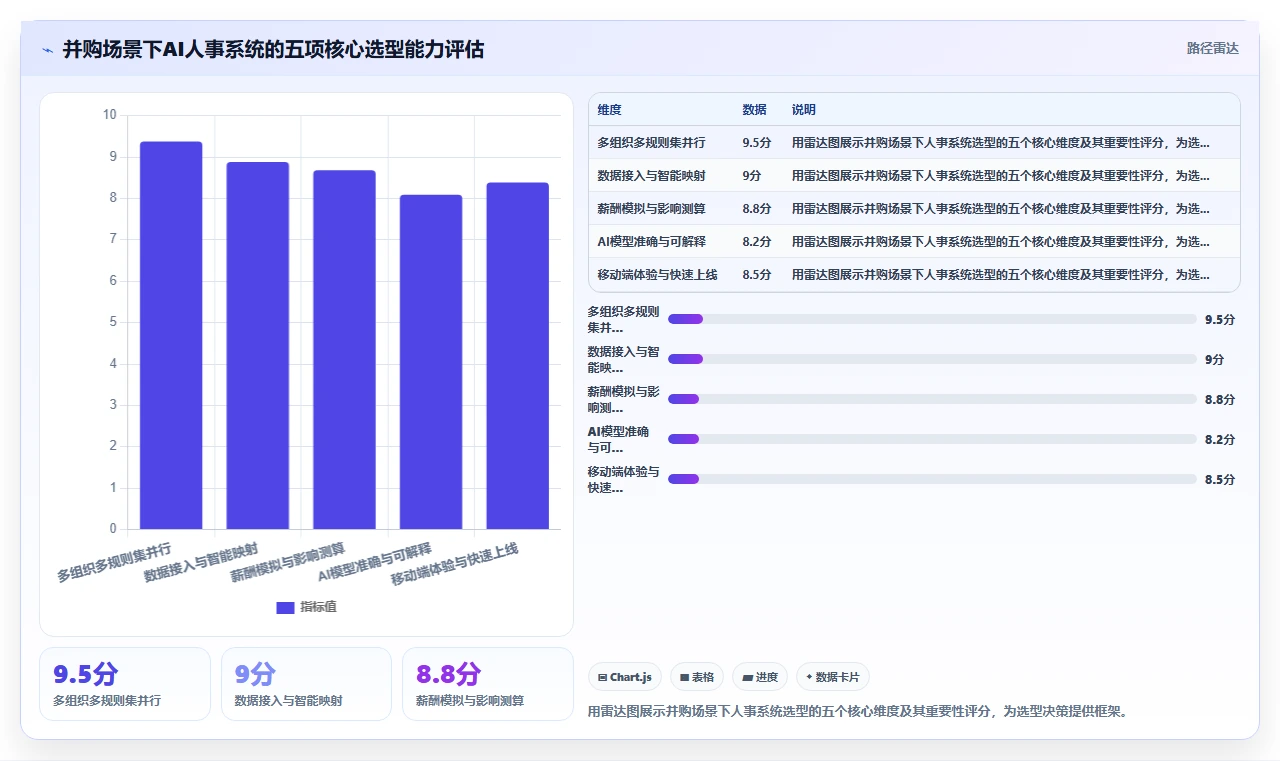Click the Chart.js tag chip
Image resolution: width=1280 pixels, height=761 pixels.
click(625, 677)
